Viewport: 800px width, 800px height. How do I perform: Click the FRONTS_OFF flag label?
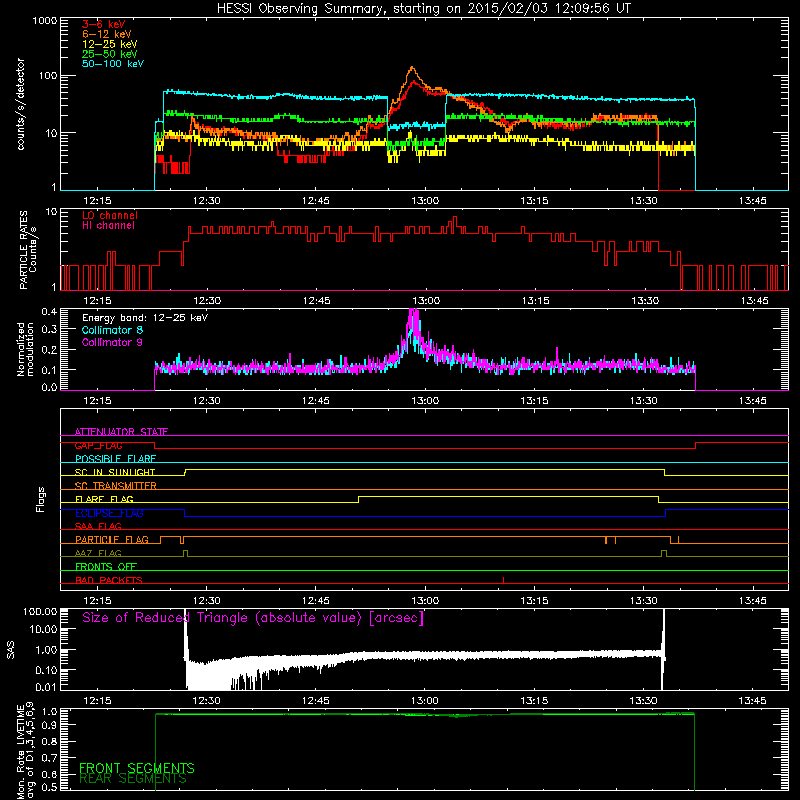pyautogui.click(x=106, y=567)
